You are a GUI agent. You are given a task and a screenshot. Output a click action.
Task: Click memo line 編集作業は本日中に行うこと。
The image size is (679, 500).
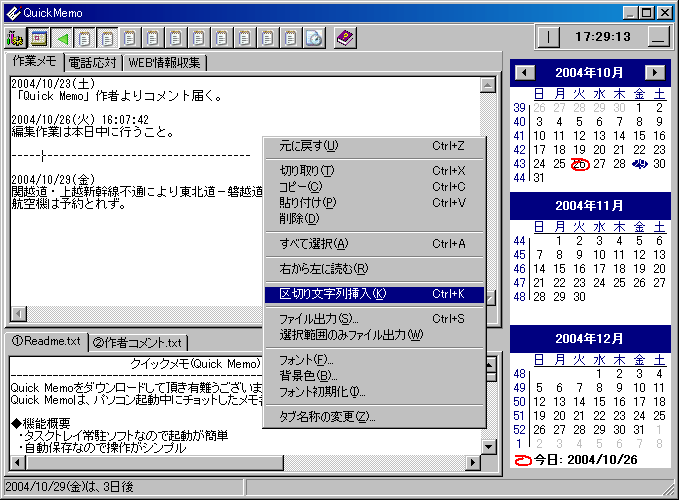coord(93,132)
